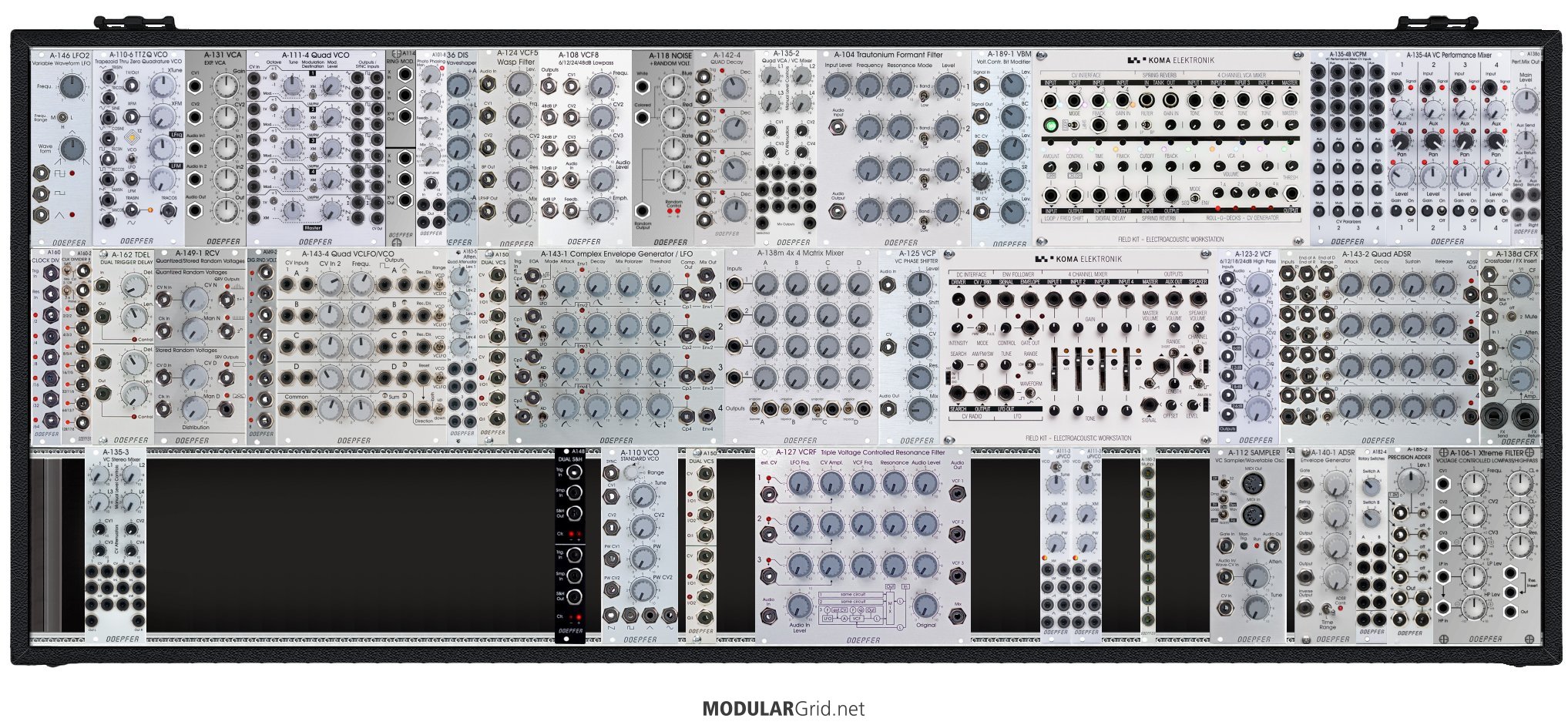Select the upper In jack on A-162 TDEL
This screenshot has height=725, width=1568.
[x=102, y=286]
